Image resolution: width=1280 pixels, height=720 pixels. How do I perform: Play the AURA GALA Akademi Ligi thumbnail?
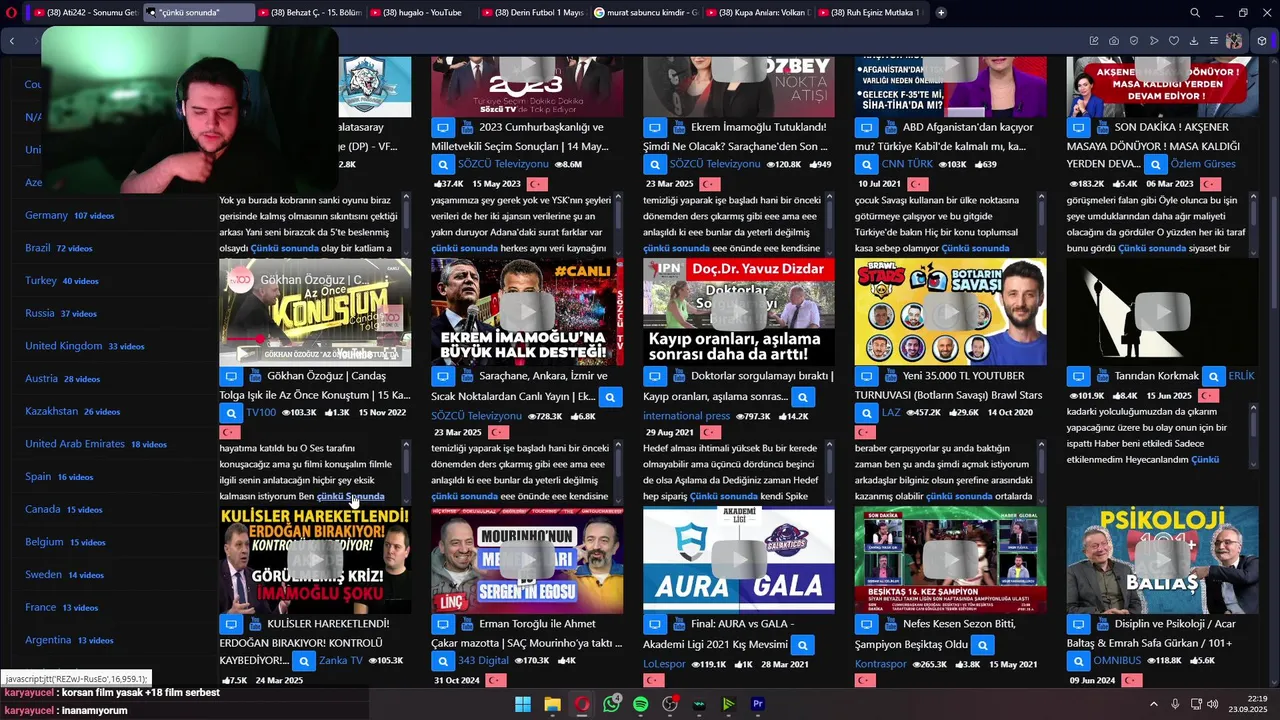739,560
